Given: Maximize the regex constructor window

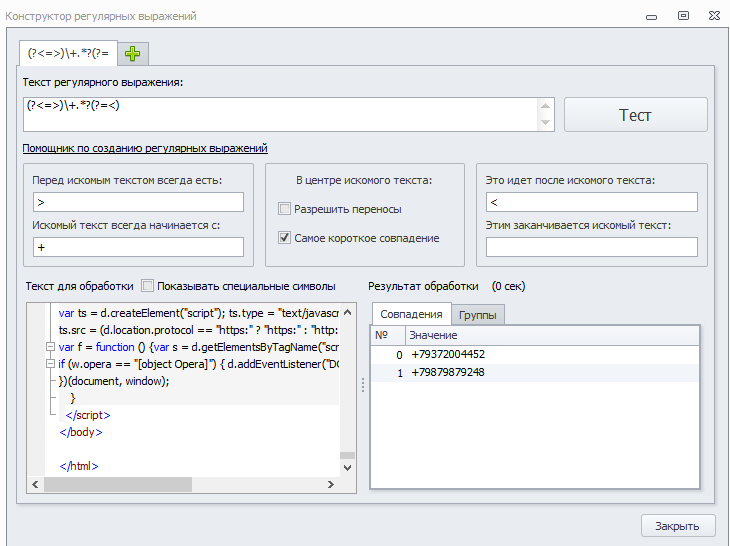Looking at the screenshot, I should click(683, 16).
